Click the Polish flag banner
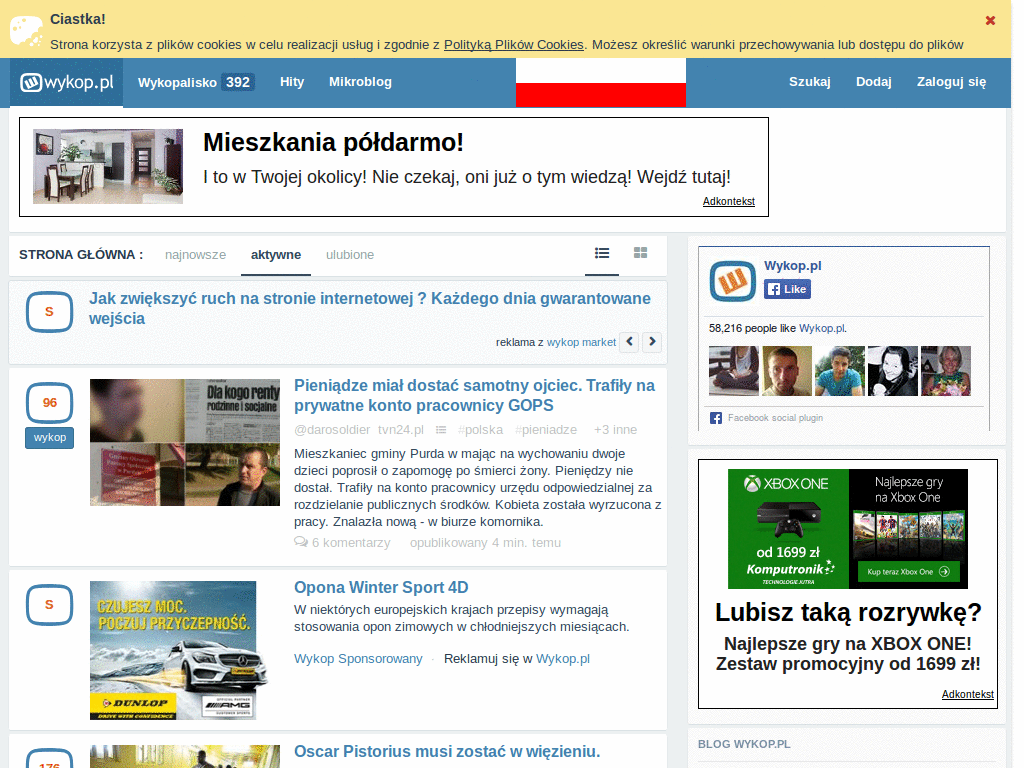The image size is (1024, 768). (x=601, y=82)
